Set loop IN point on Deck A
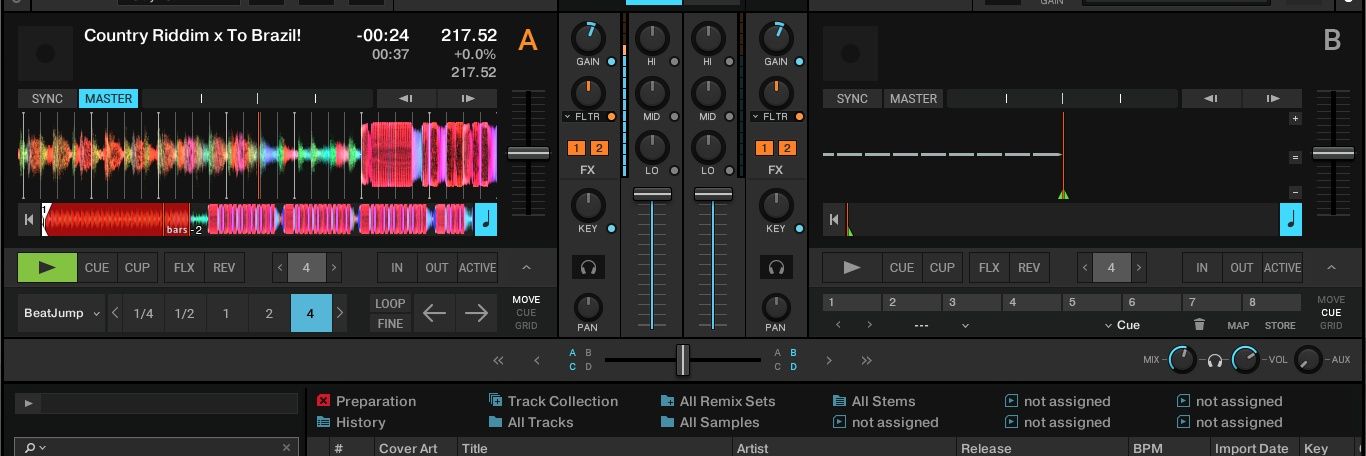This screenshot has height=456, width=1366. pyautogui.click(x=397, y=268)
